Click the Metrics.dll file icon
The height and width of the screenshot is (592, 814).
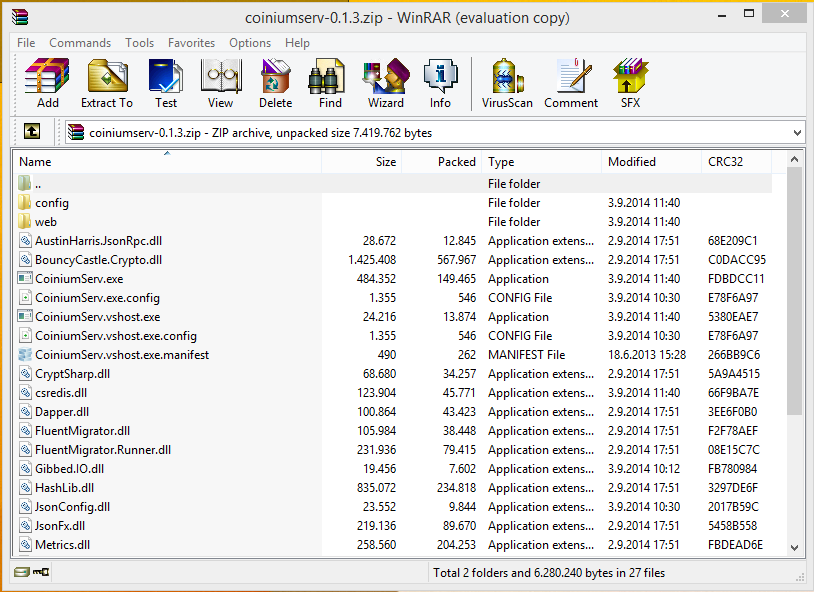[25, 545]
